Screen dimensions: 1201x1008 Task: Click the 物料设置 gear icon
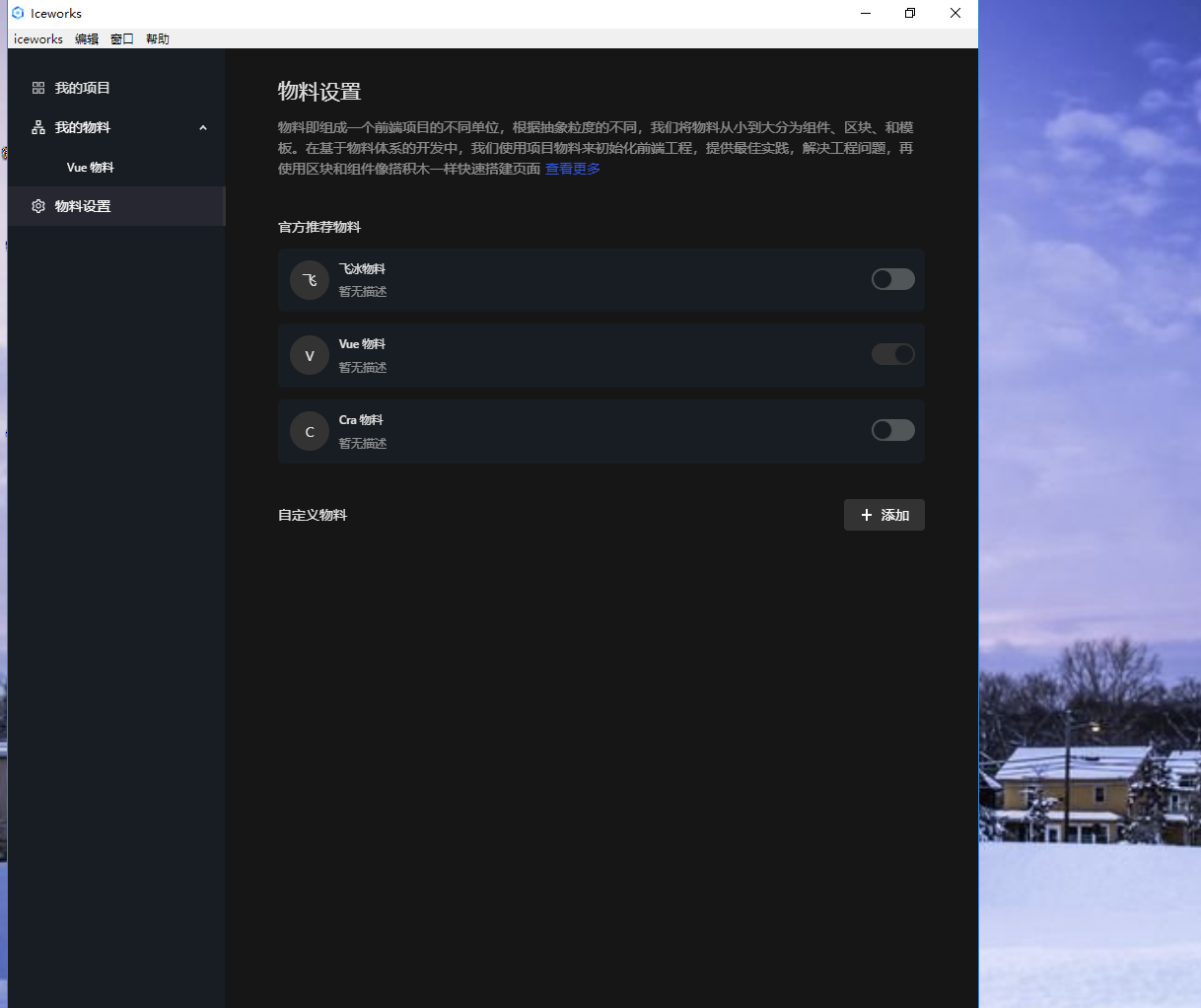tap(37, 206)
